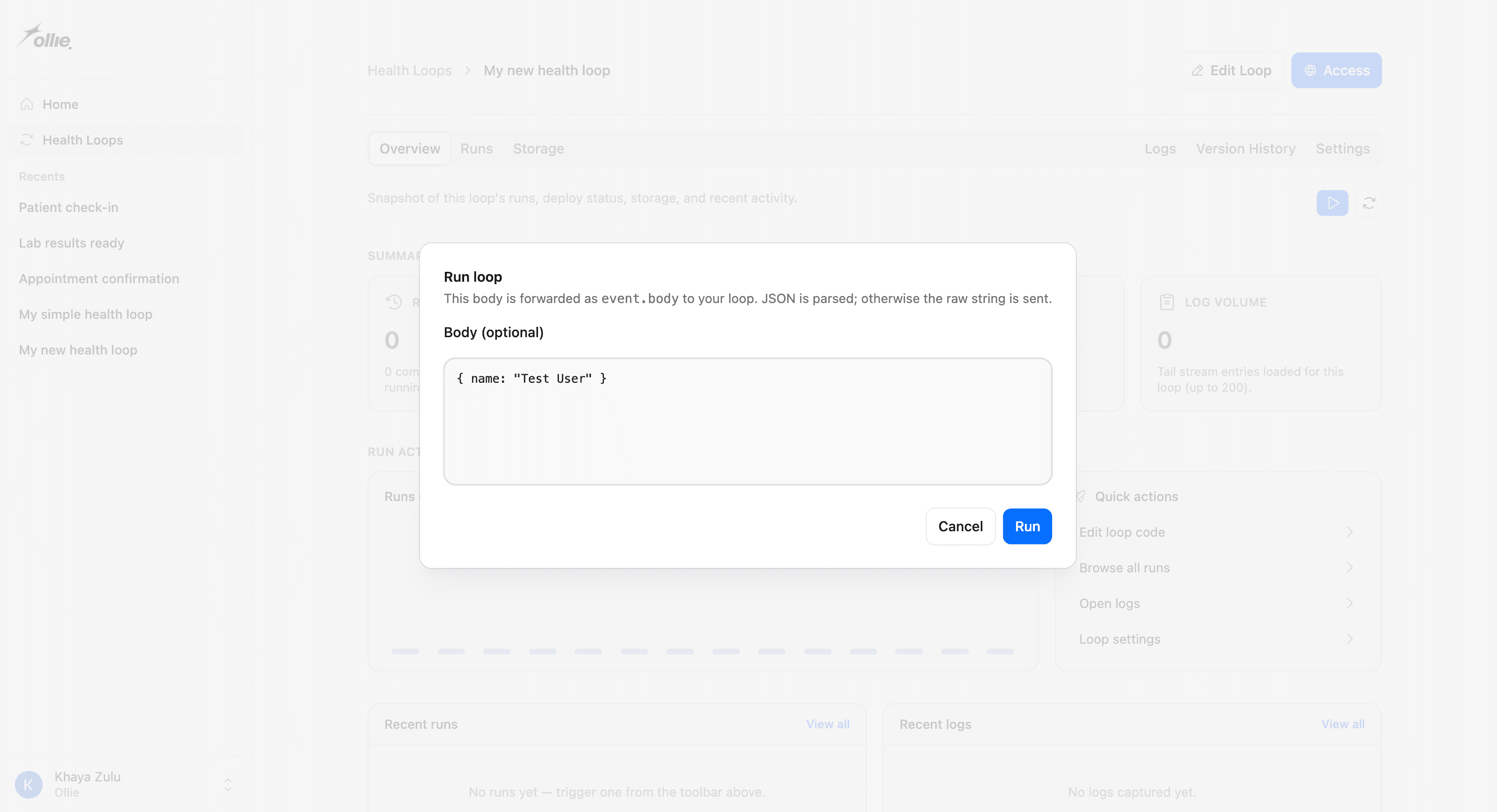
Task: Click the Loop settings quick action
Action: (1217, 639)
